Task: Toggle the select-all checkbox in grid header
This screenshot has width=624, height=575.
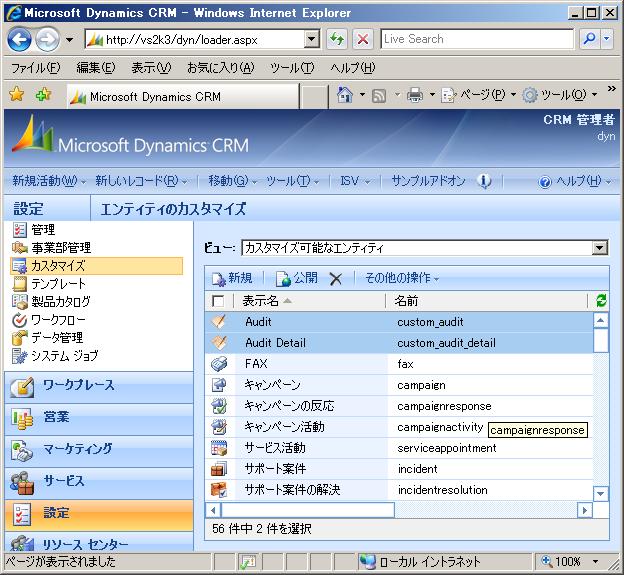Action: pyautogui.click(x=218, y=301)
